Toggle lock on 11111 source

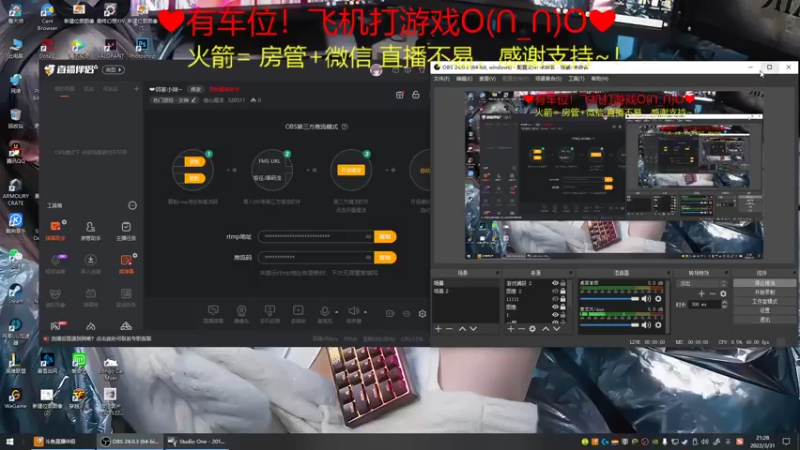(563, 299)
